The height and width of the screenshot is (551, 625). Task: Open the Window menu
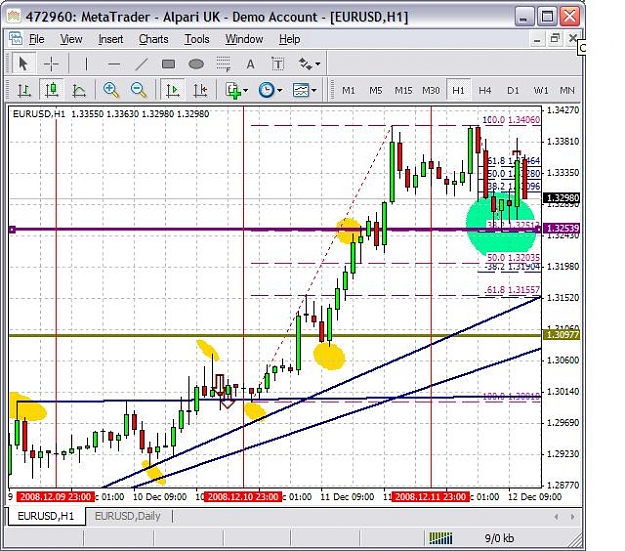(x=244, y=39)
